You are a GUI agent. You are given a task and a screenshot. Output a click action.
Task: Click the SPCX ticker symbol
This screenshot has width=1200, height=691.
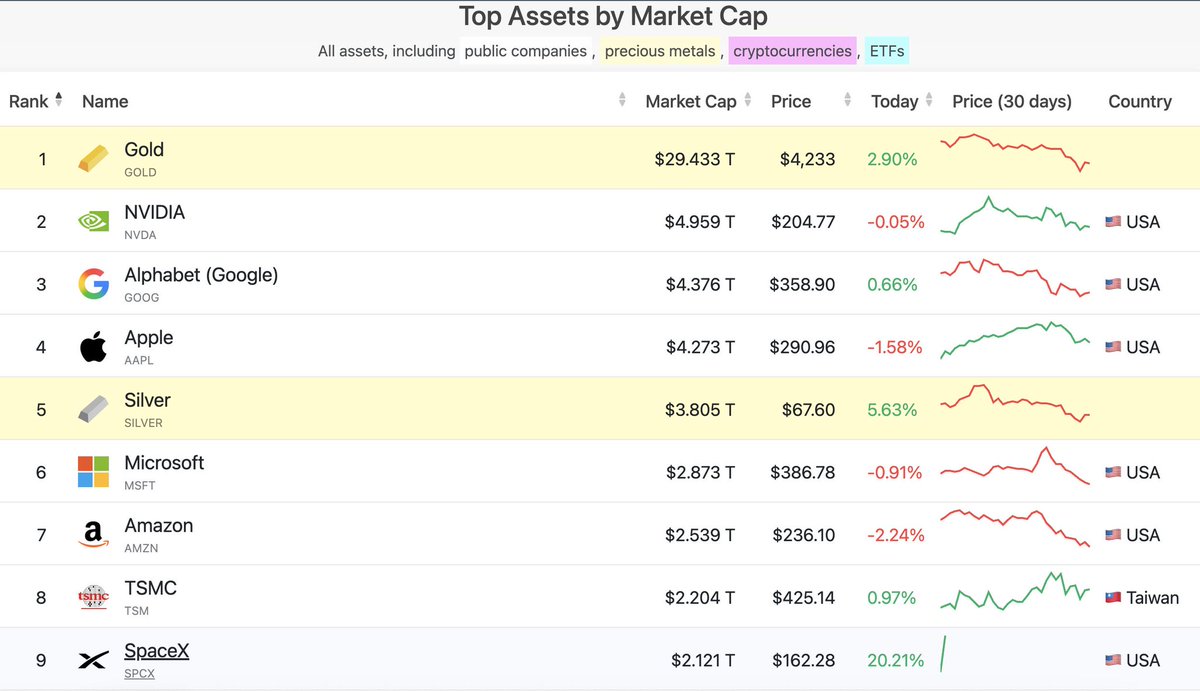[x=140, y=674]
